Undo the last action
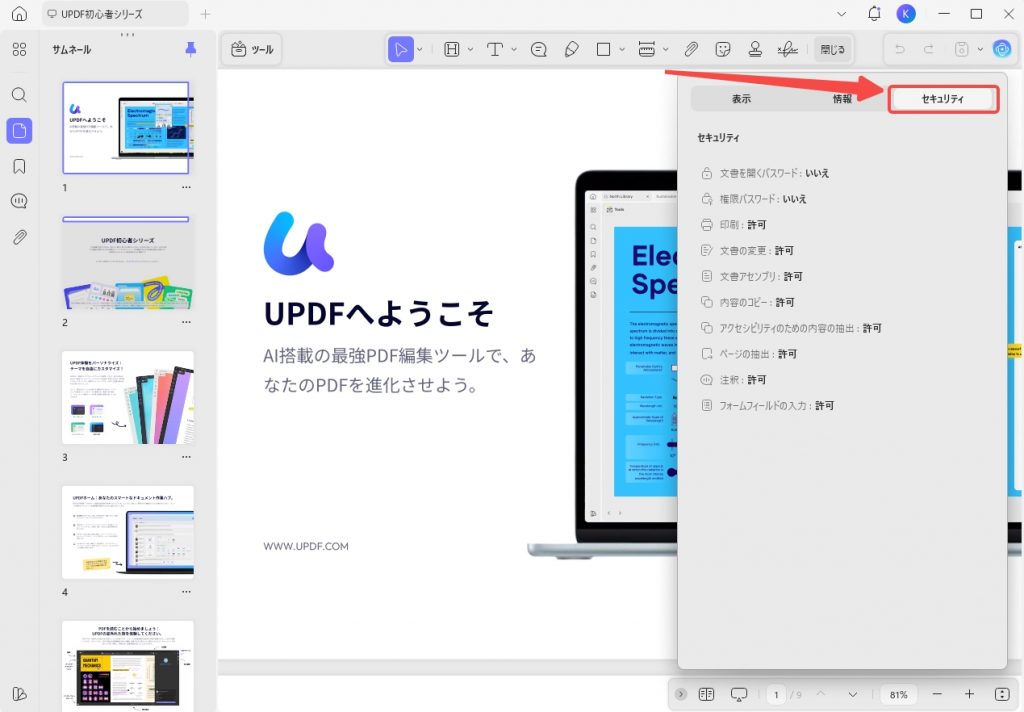The width and height of the screenshot is (1024, 712). coord(899,49)
